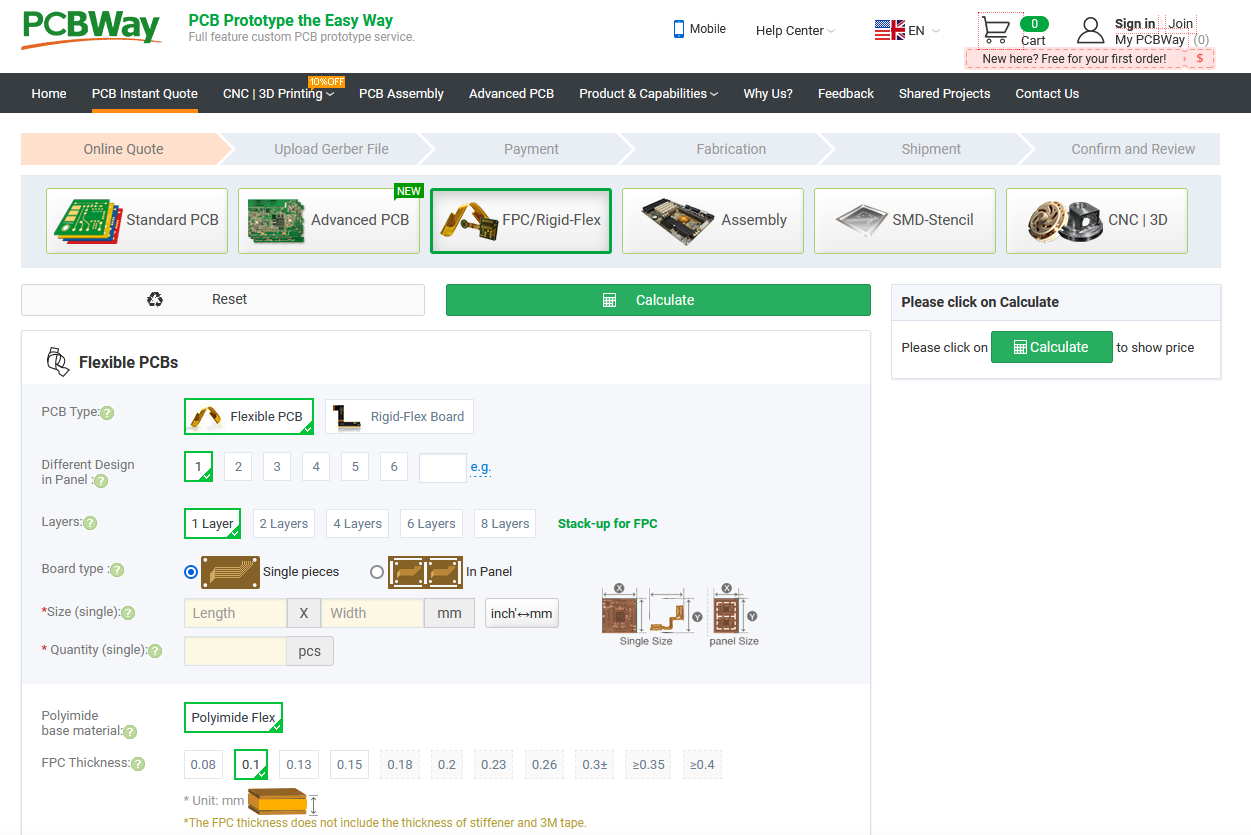Select 4 Layers option
Screen dimensions: 1251x835
[x=358, y=524]
